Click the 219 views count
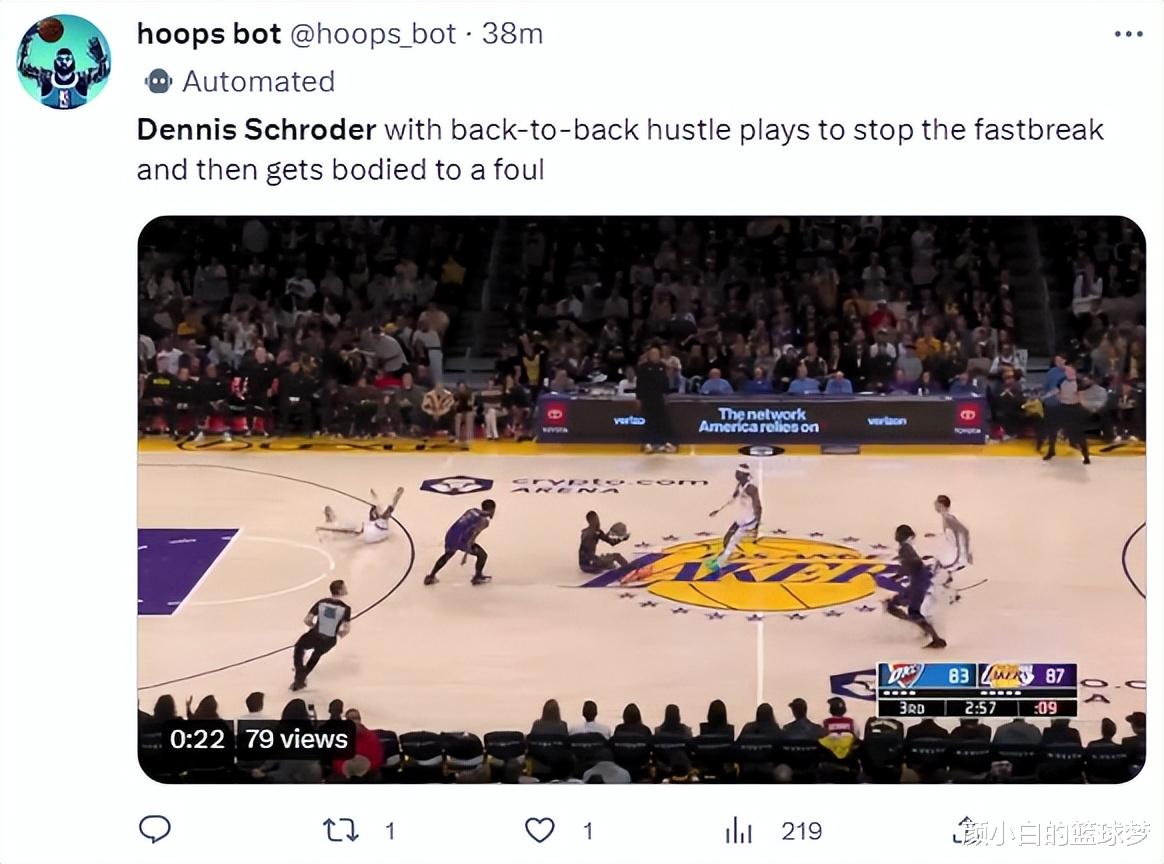The image size is (1164, 864). [x=802, y=831]
